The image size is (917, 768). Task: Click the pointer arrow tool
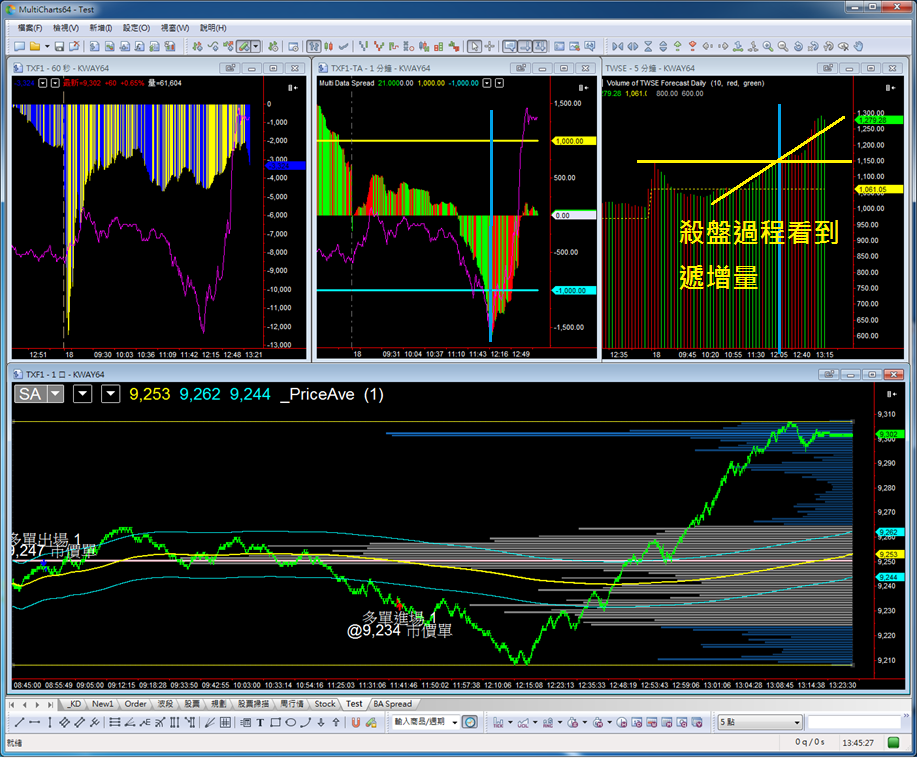[x=474, y=46]
